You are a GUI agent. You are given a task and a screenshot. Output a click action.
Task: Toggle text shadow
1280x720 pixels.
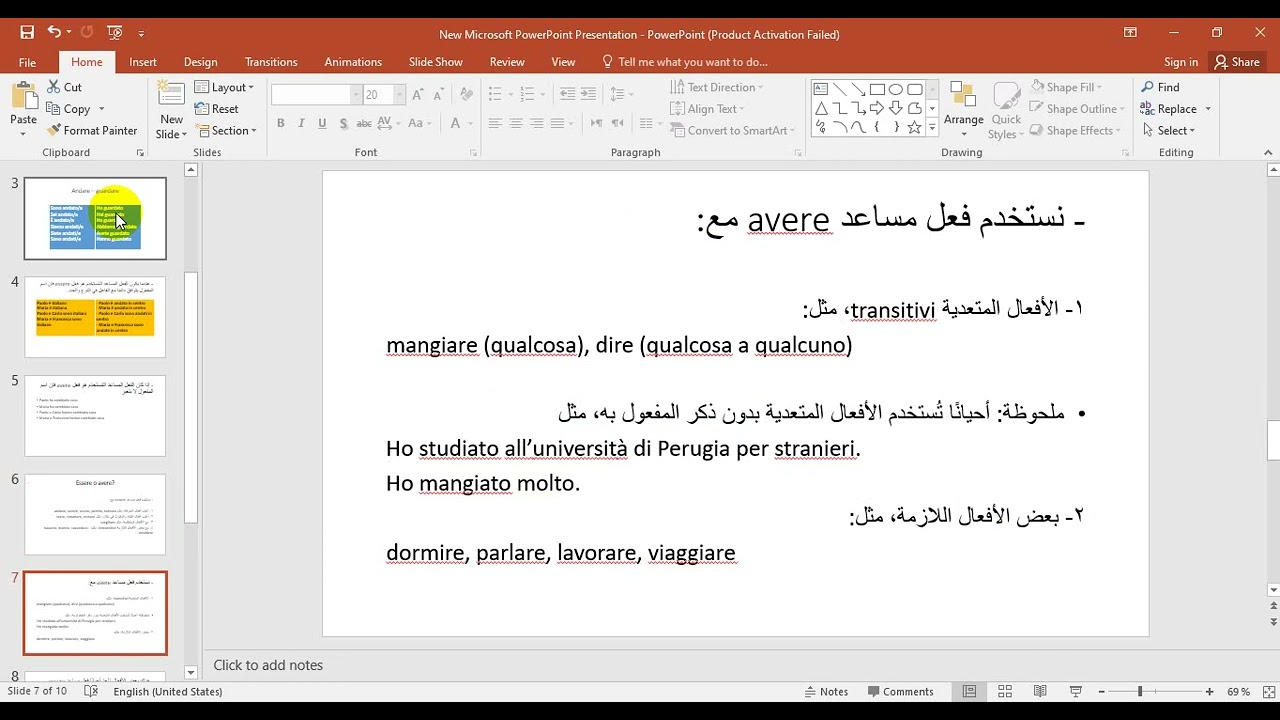[344, 123]
